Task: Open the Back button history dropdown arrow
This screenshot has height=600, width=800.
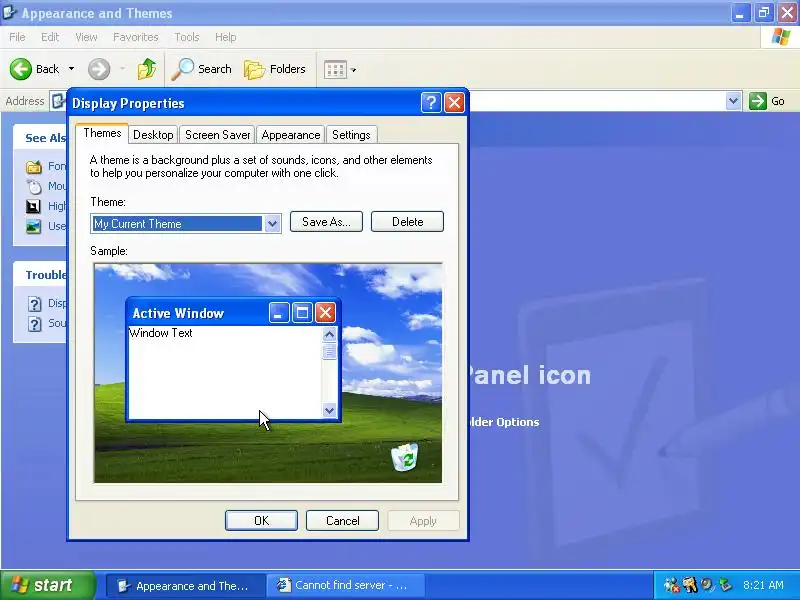Action: [x=71, y=69]
